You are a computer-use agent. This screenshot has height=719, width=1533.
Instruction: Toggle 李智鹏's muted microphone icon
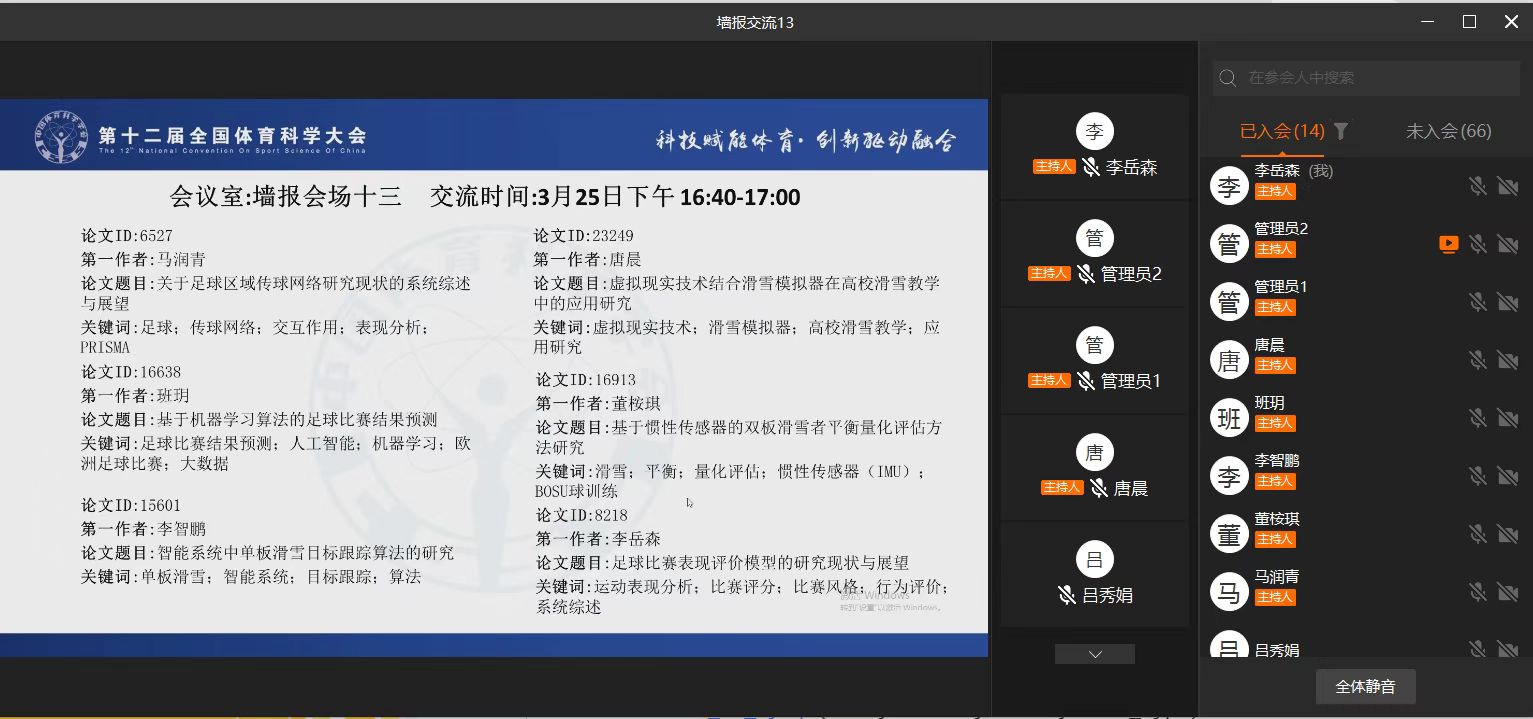(1479, 475)
